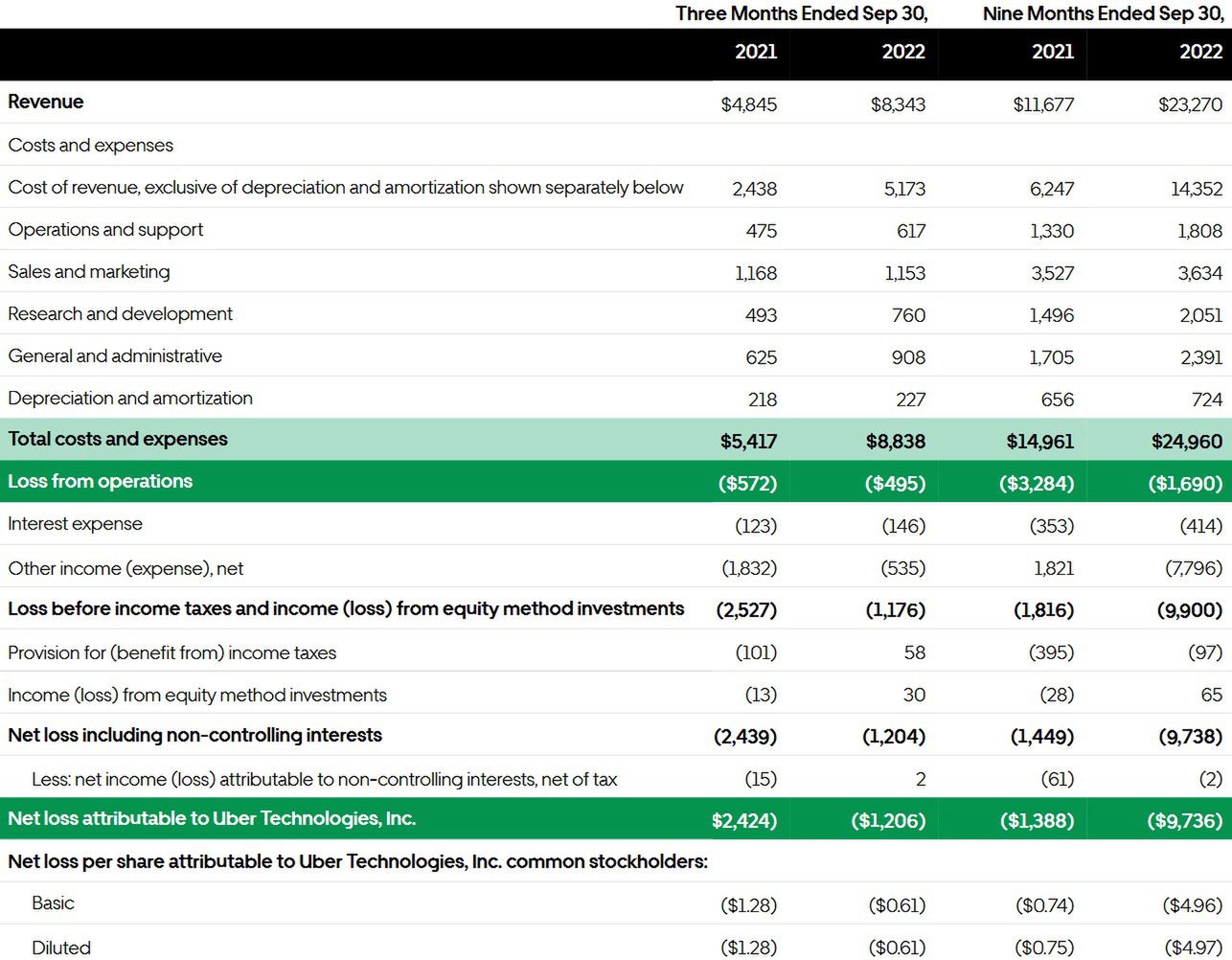1232x960 pixels.
Task: Click Net loss attributable to Uber label
Action: tap(212, 818)
